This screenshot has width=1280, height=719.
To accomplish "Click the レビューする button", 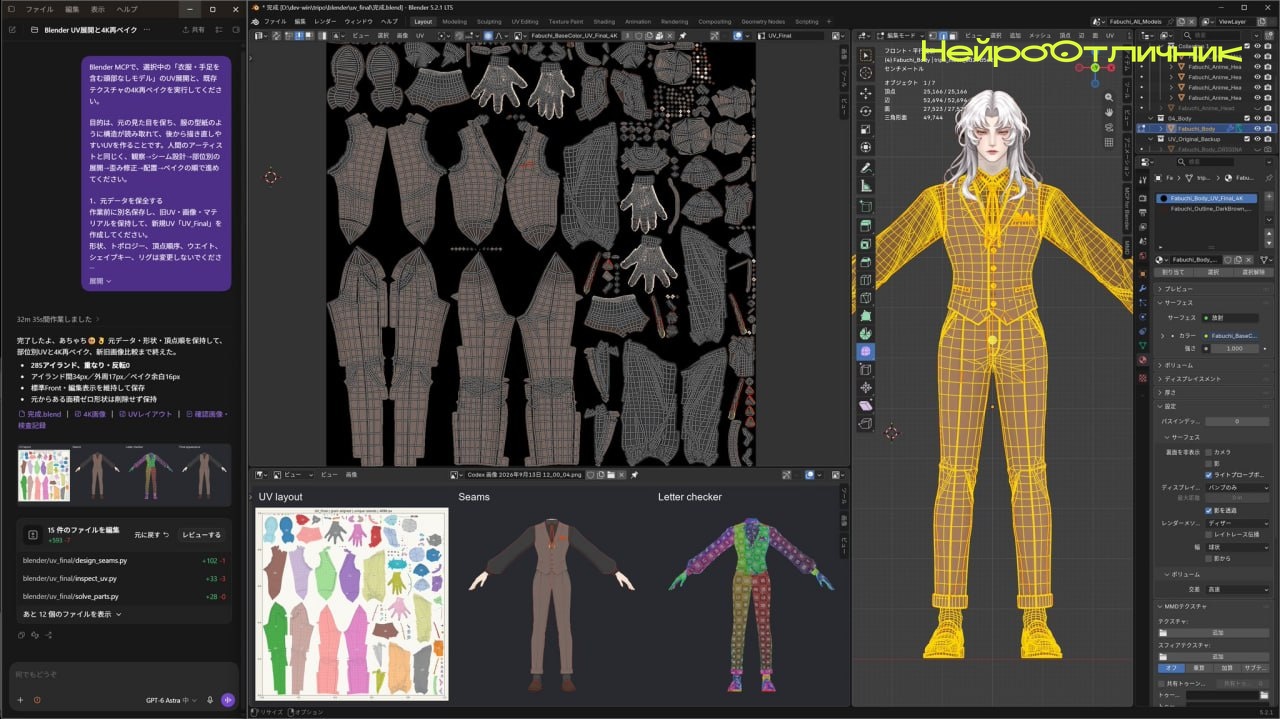I will coord(201,535).
